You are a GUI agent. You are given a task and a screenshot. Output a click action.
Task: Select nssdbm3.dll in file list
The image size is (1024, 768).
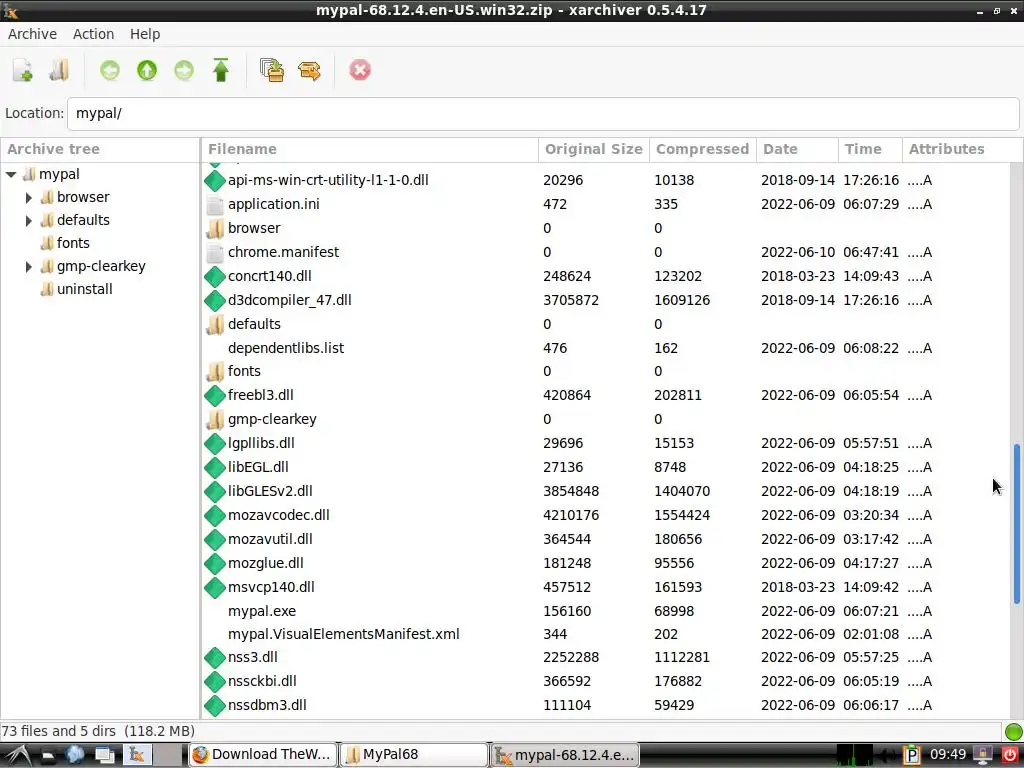point(267,705)
